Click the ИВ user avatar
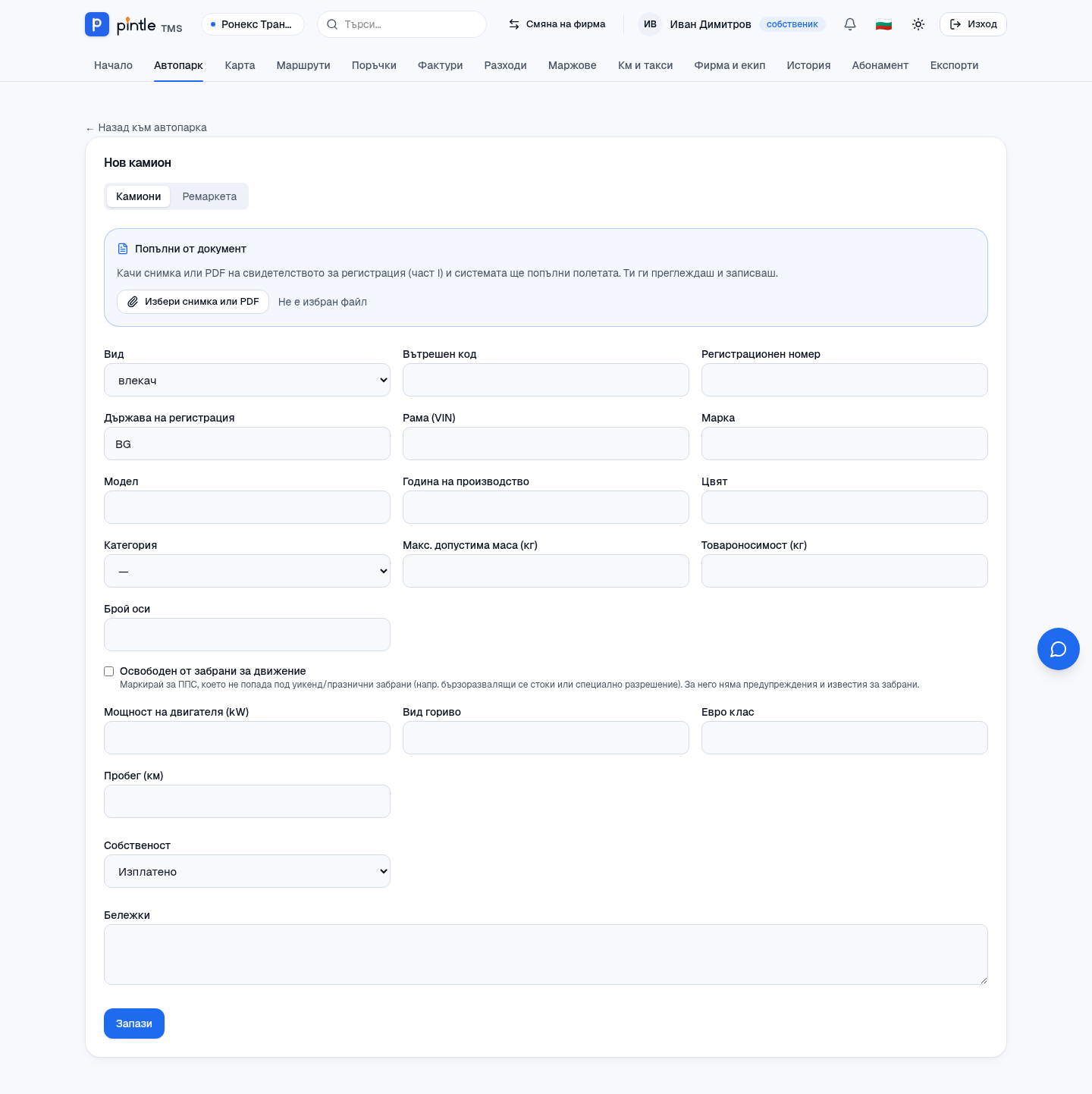The width and height of the screenshot is (1092, 1094). (x=650, y=24)
